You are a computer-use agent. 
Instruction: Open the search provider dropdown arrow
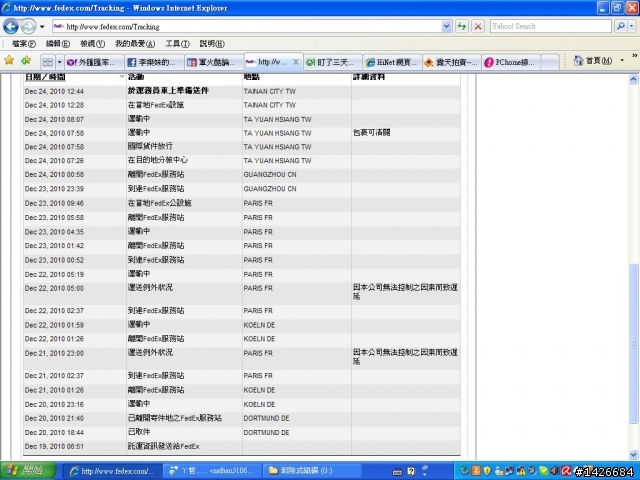click(631, 27)
